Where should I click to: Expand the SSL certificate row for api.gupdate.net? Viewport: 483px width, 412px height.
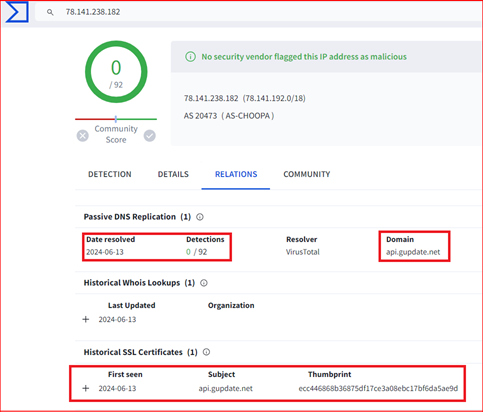(86, 388)
